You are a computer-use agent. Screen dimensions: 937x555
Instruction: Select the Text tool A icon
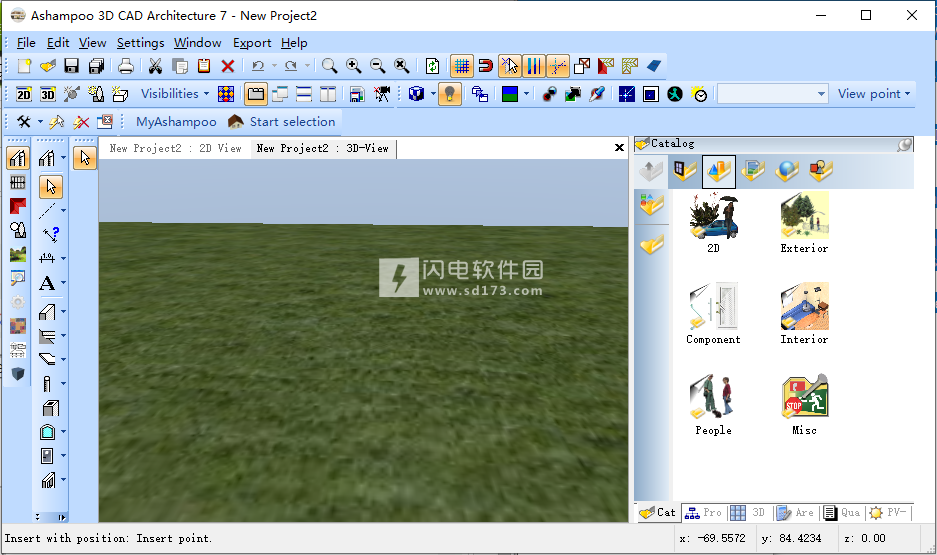click(47, 283)
